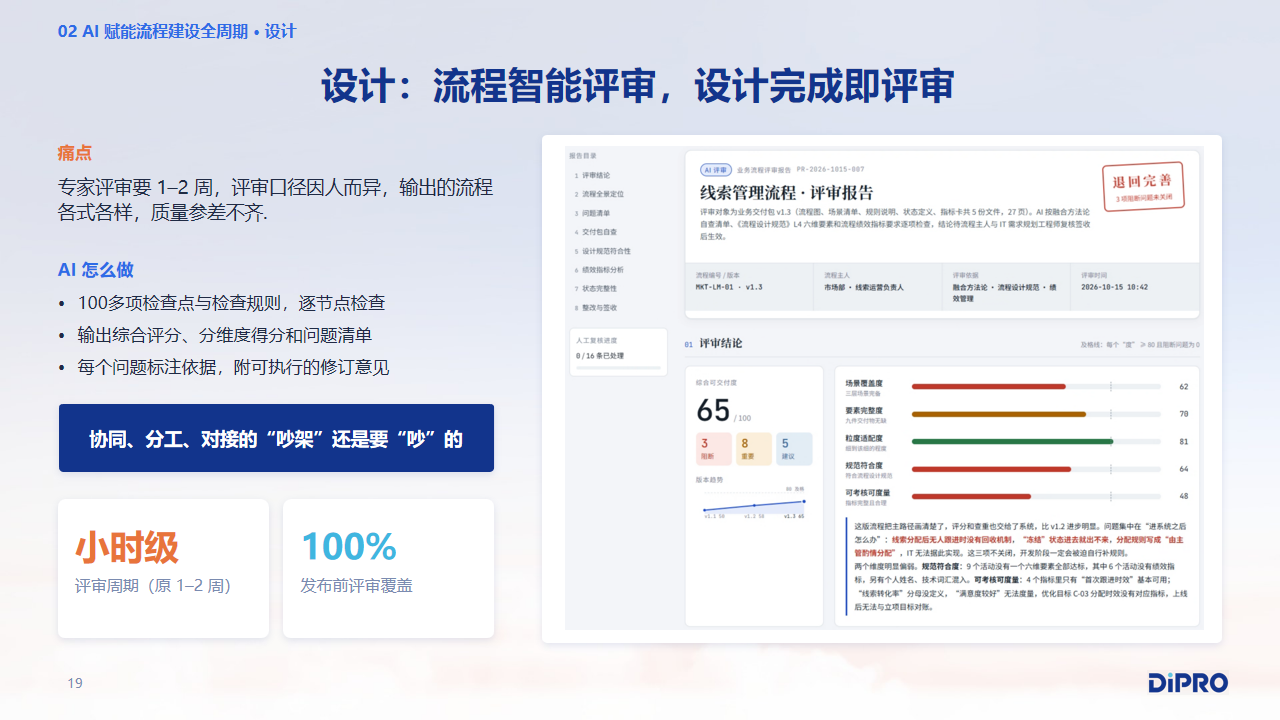This screenshot has width=1280, height=720.
Task: Click the overall score 65
Action: pyautogui.click(x=714, y=410)
